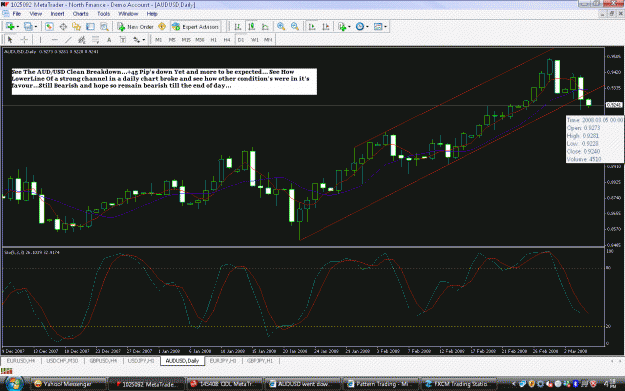
Task: Open the Tools menu
Action: (103, 14)
